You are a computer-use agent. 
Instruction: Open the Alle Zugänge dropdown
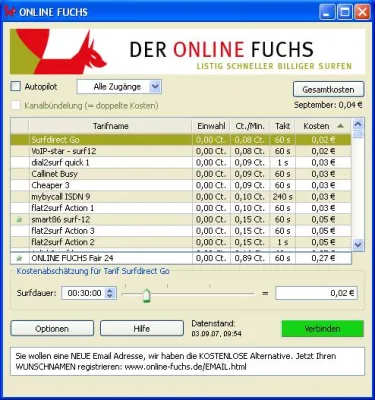coord(119,87)
